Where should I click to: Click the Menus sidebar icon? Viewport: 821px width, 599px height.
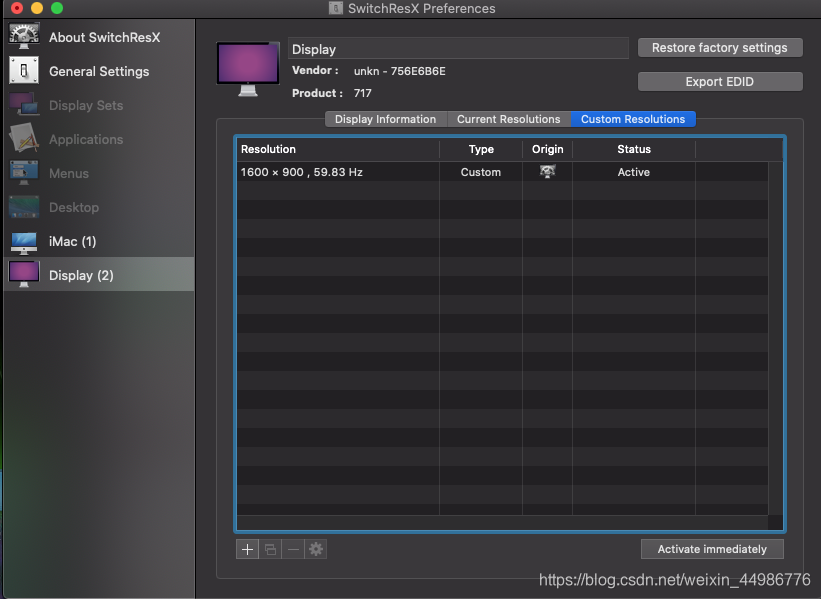coord(24,173)
